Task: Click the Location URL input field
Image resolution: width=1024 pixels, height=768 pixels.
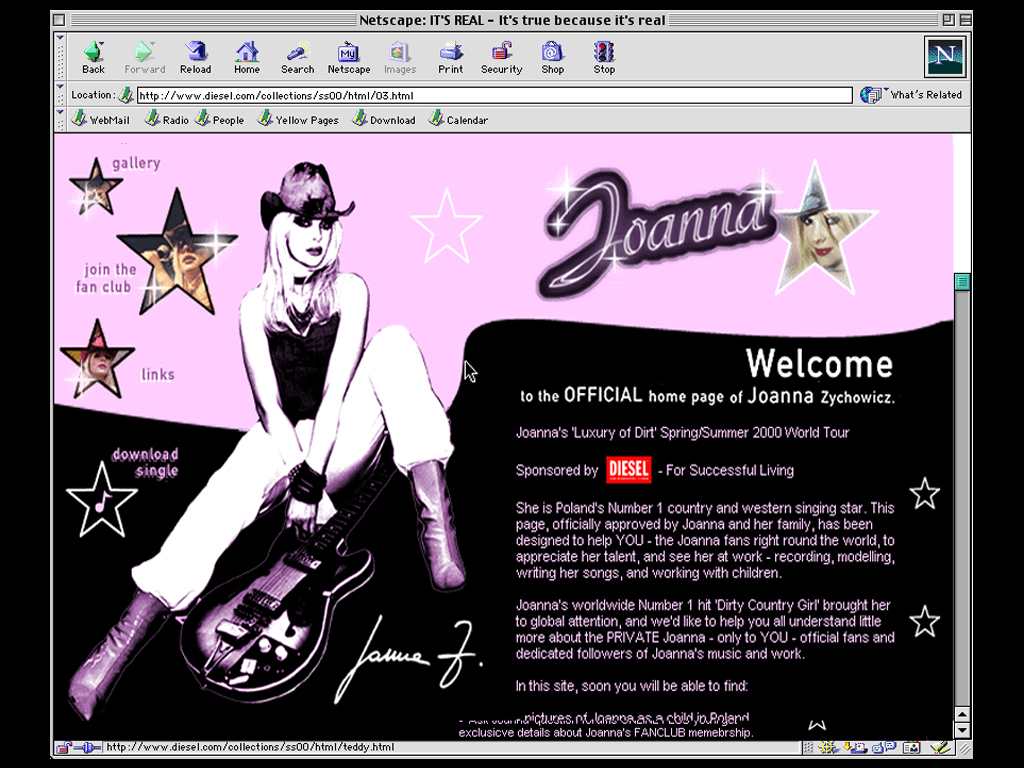Action: 494,95
